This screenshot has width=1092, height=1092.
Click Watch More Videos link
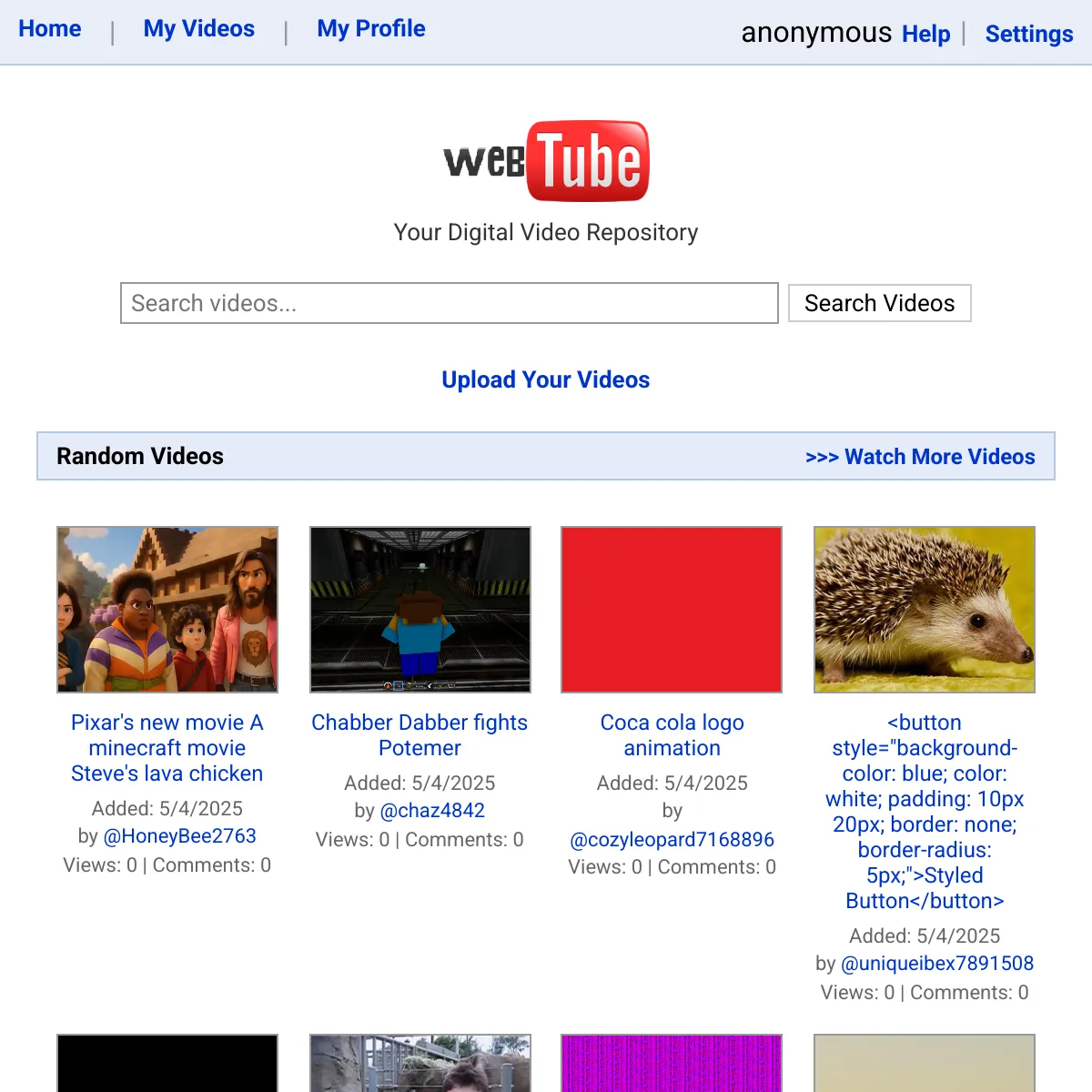[x=920, y=457]
